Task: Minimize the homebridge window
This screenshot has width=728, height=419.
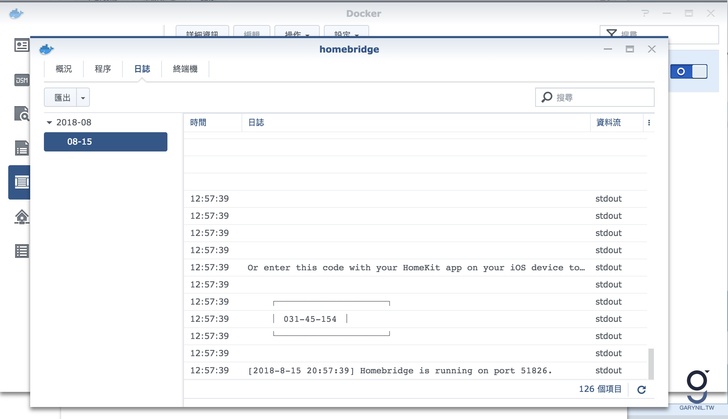Action: [608, 49]
